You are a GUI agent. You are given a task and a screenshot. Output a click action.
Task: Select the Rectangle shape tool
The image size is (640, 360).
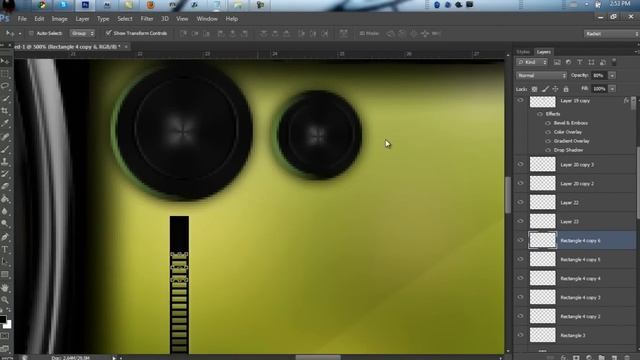coord(5,274)
